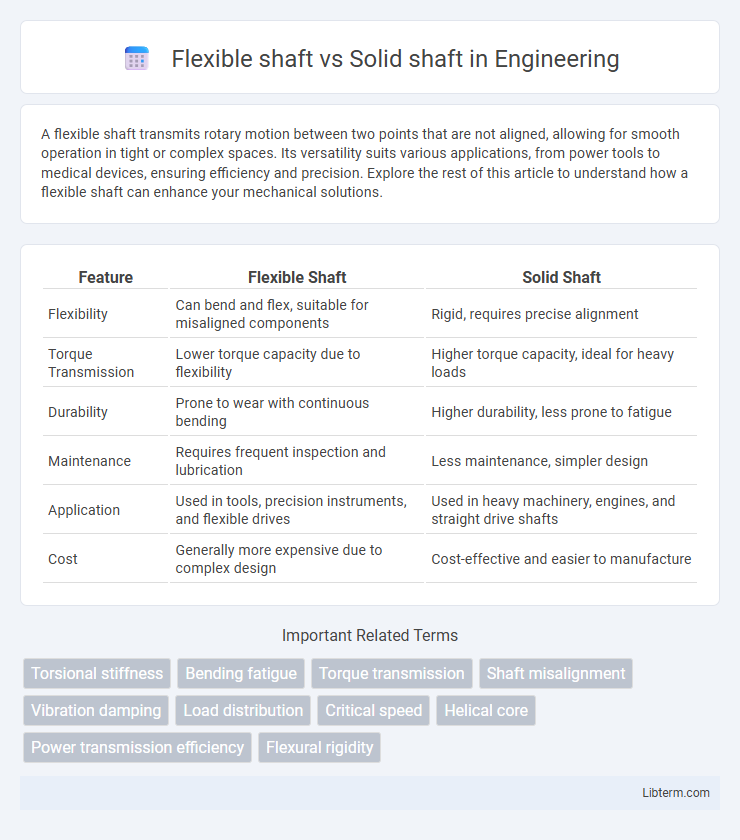This screenshot has width=740, height=840.
Task: Select the Maintenance row label
Action: (89, 461)
